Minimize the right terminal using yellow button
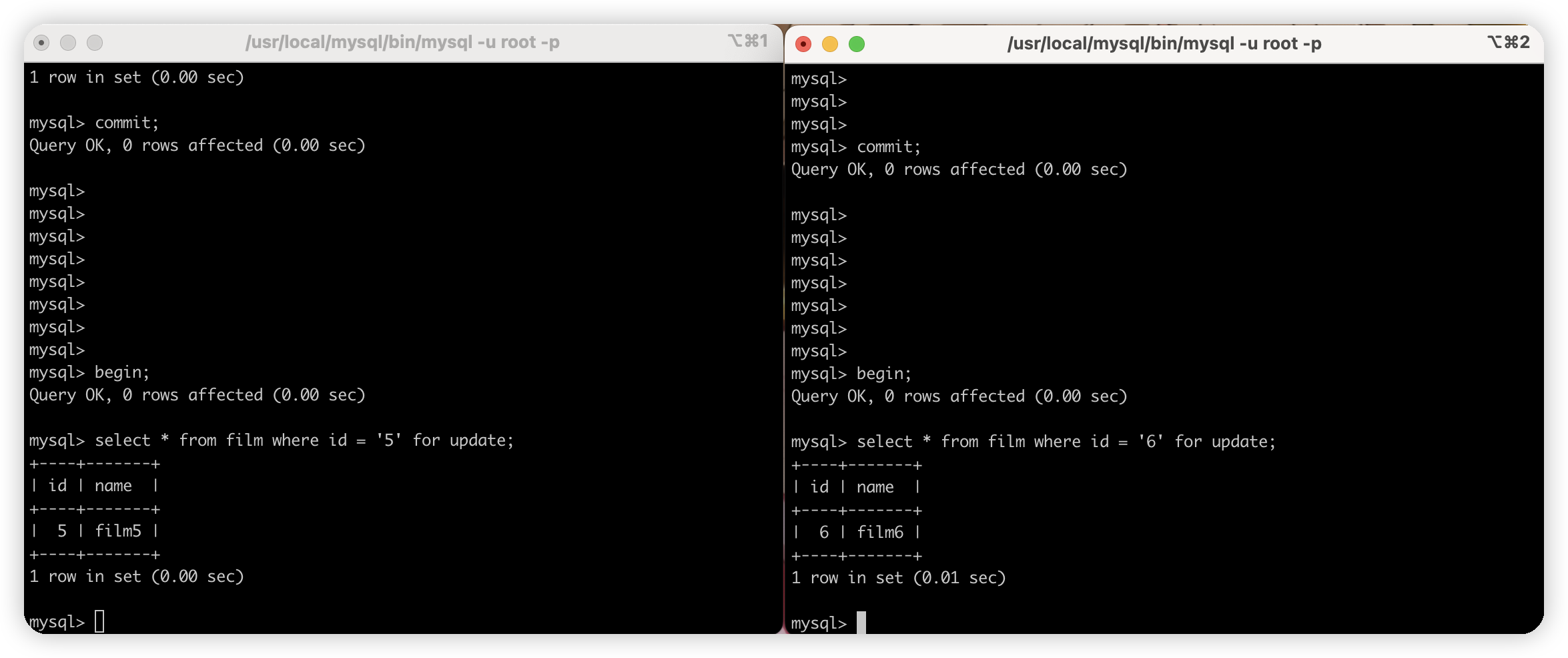Viewport: 1568px width, 658px height. pyautogui.click(x=830, y=44)
